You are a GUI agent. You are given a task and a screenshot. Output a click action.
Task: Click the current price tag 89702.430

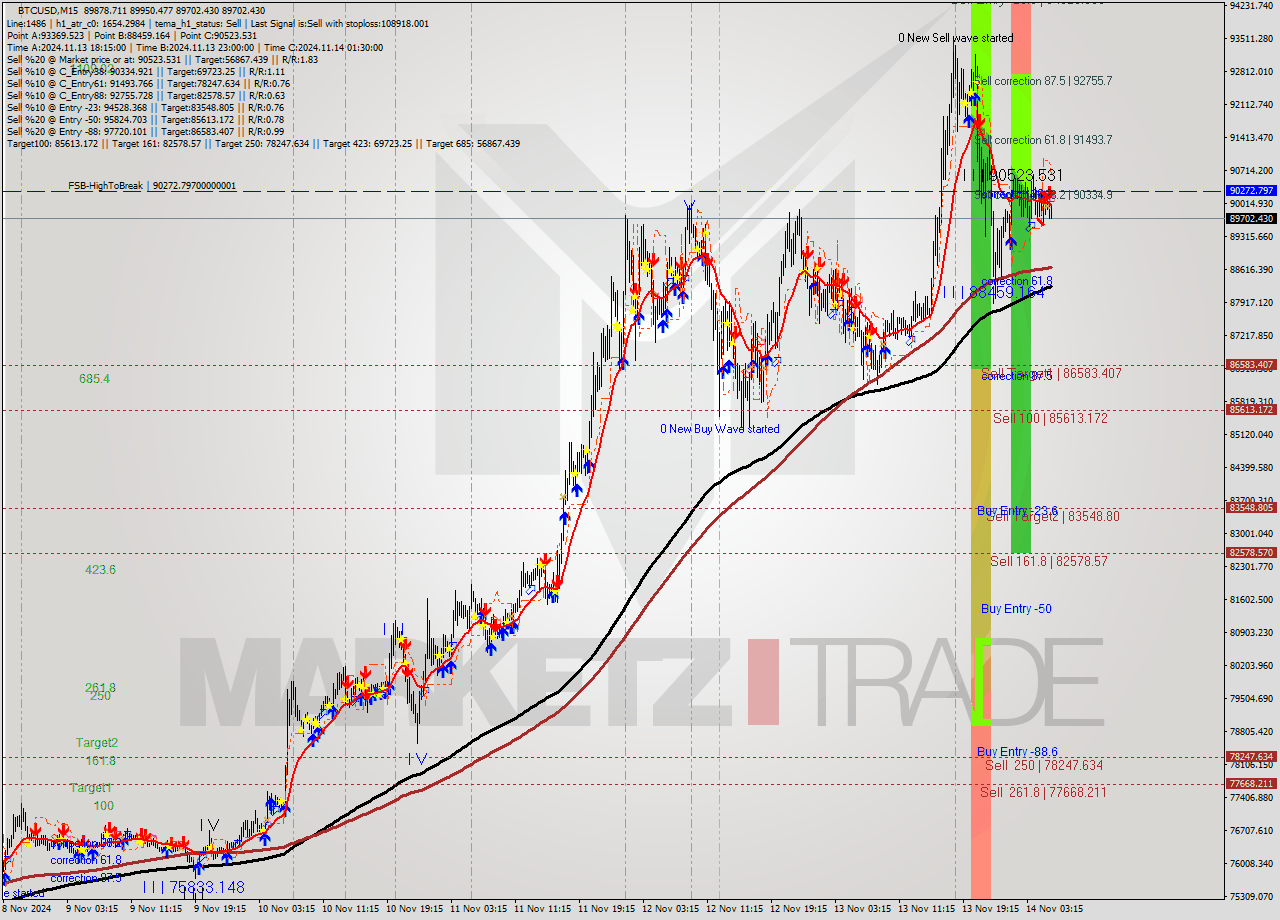point(1251,218)
